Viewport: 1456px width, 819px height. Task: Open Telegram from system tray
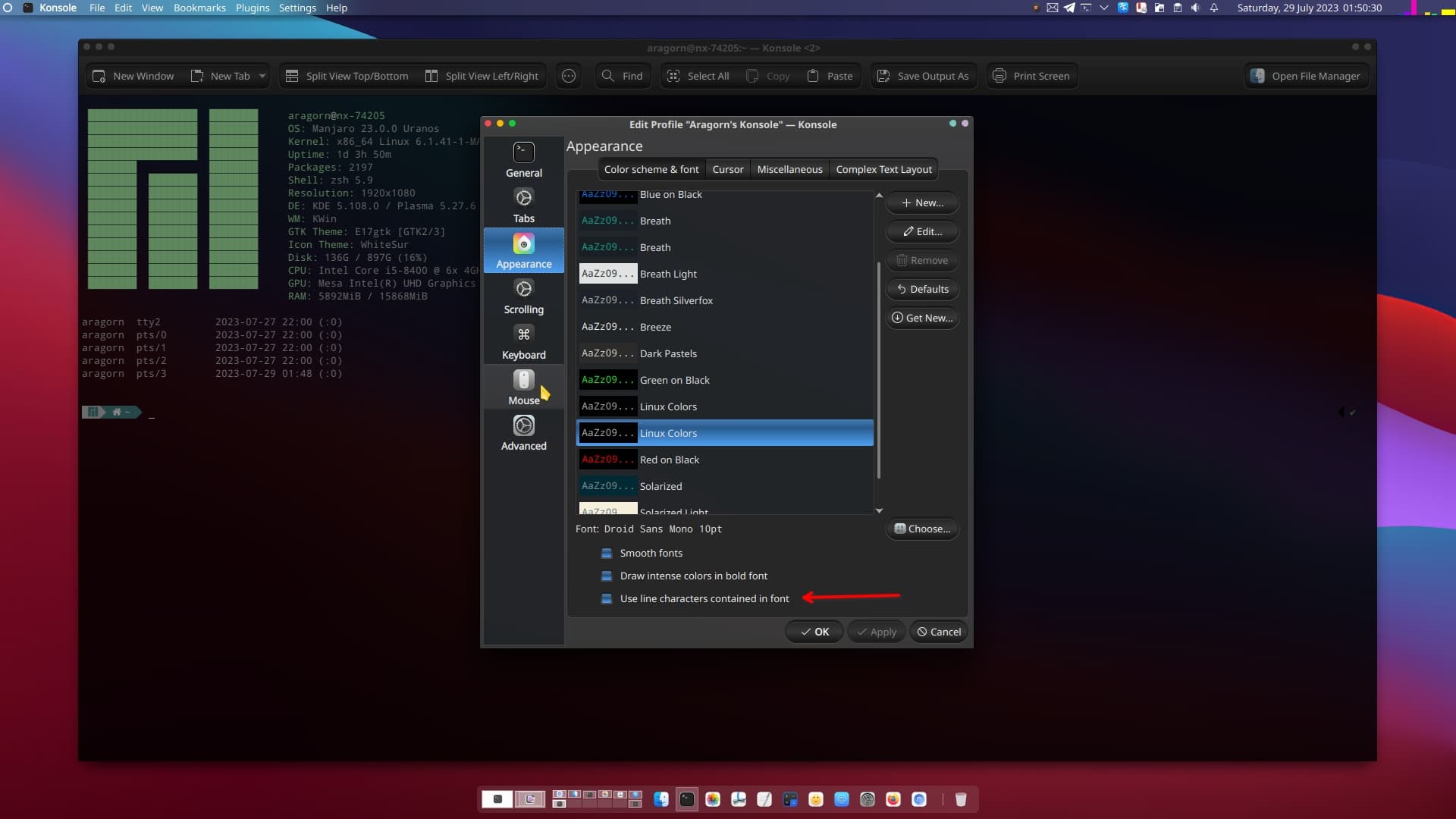[1069, 8]
